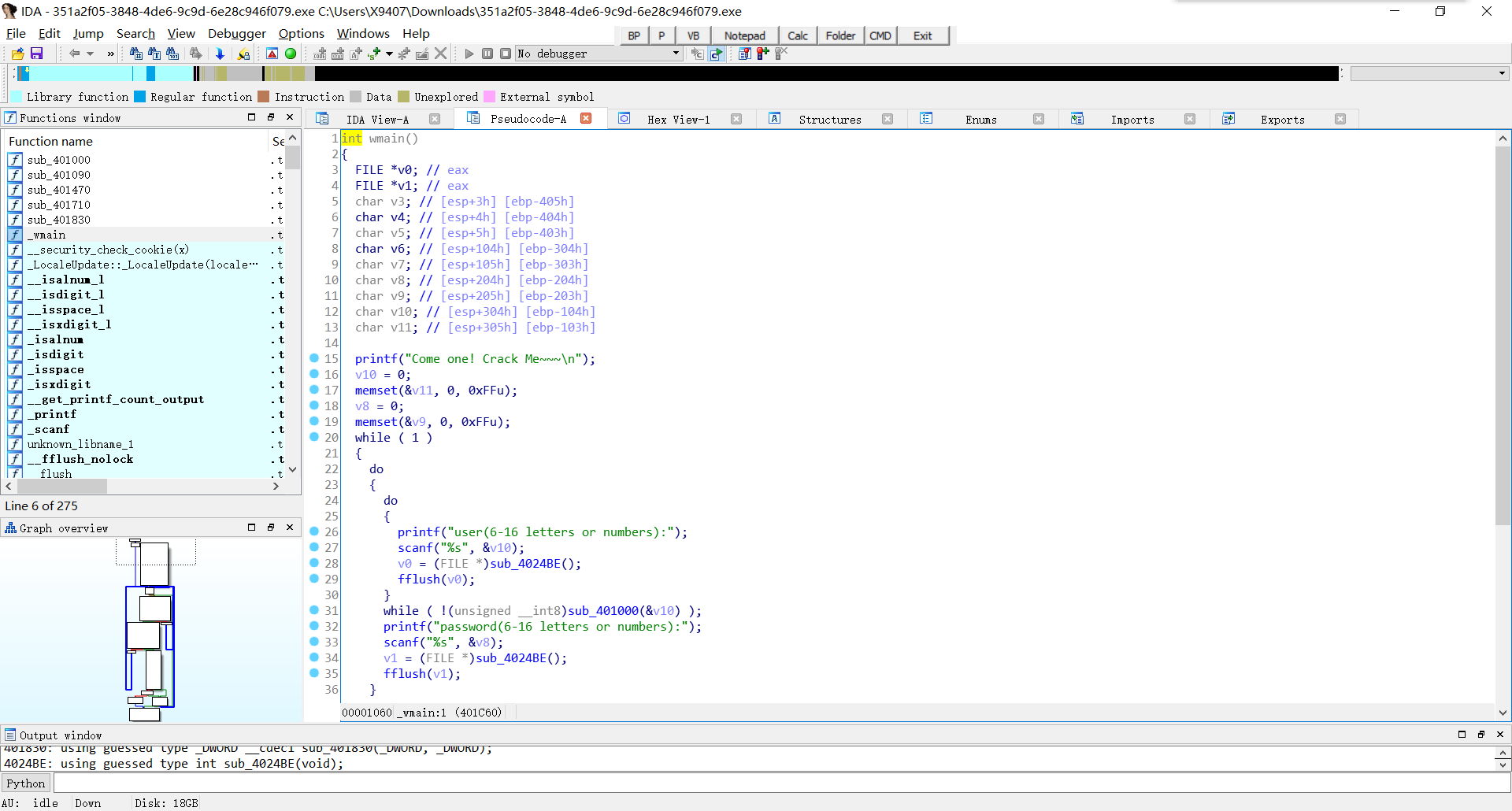1512x811 pixels.
Task: Click the pause process icon
Action: pos(487,54)
